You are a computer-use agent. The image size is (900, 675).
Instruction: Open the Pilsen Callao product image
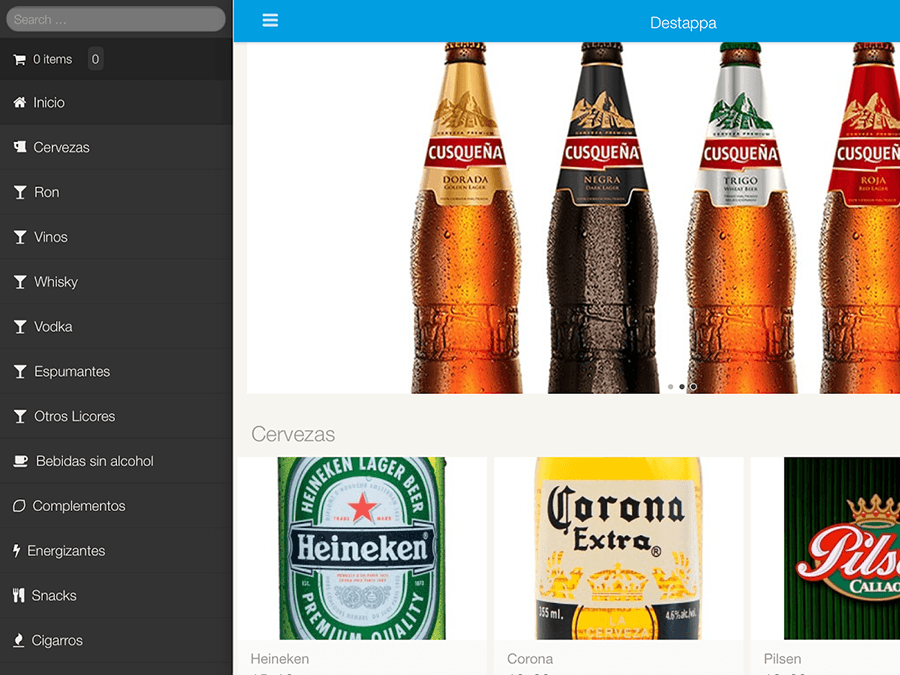(x=825, y=548)
